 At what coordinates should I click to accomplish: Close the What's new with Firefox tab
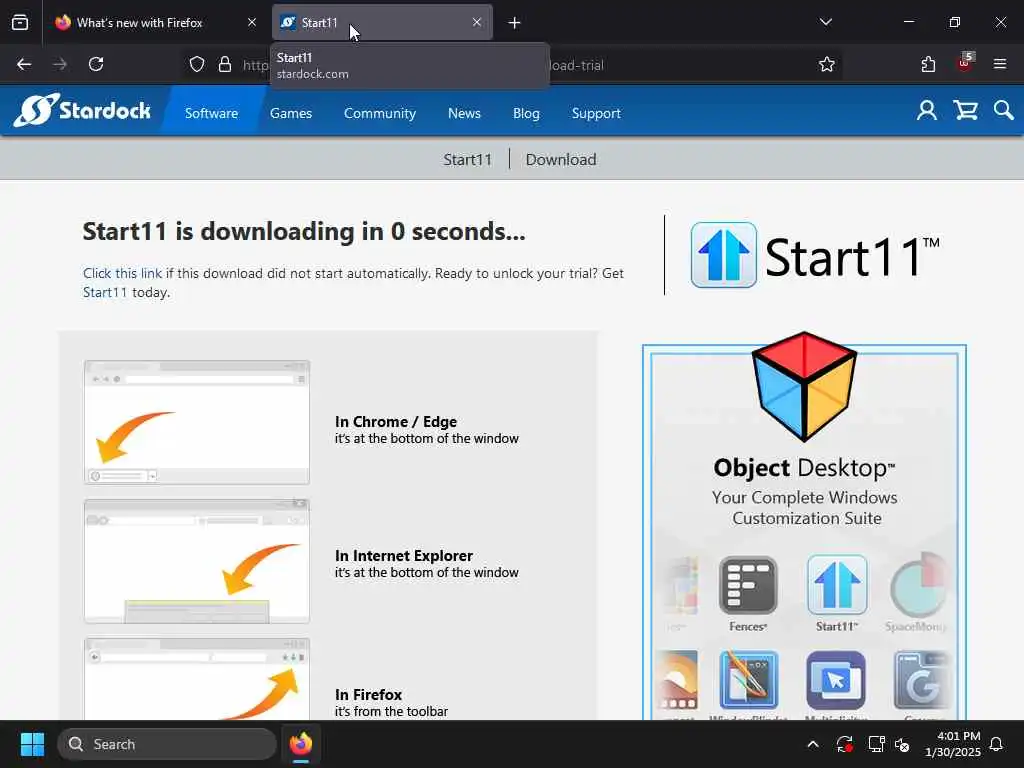(x=252, y=23)
